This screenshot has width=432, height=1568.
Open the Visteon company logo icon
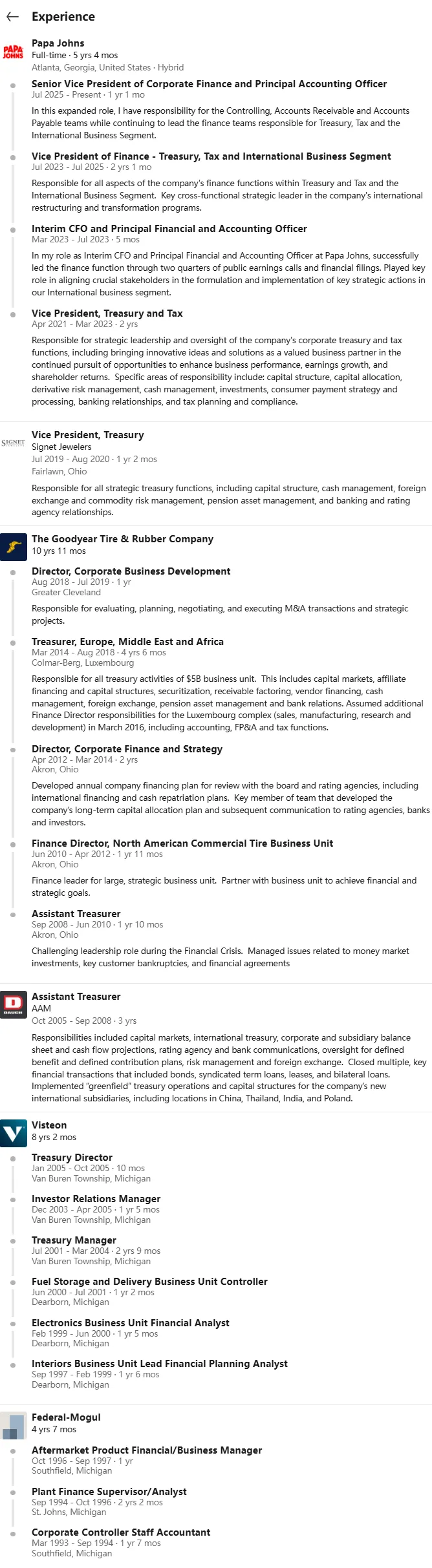(x=14, y=1133)
